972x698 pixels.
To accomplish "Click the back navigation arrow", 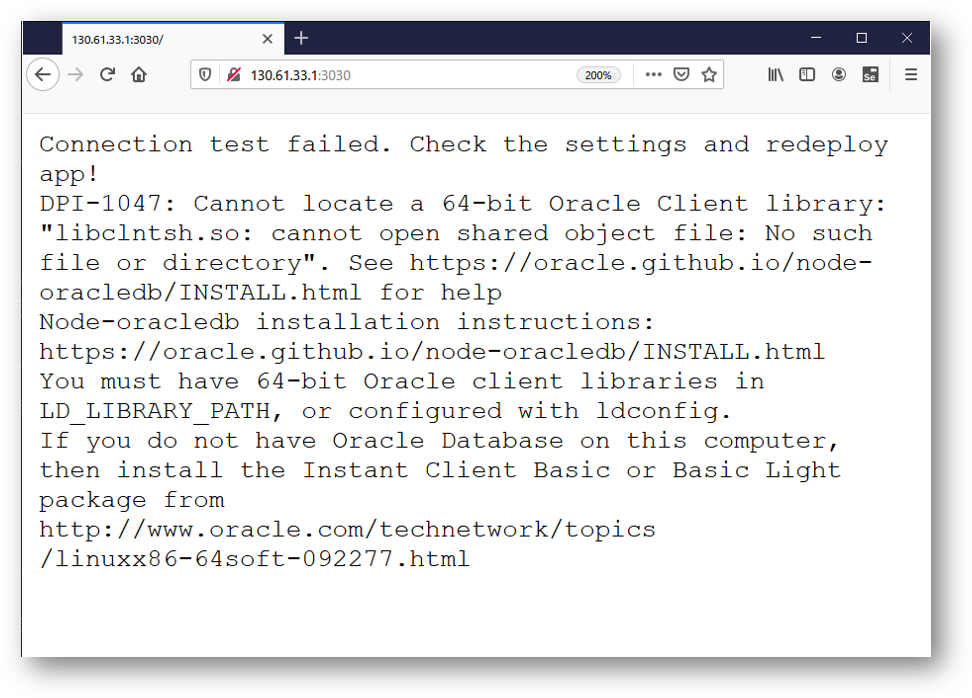I will click(42, 75).
